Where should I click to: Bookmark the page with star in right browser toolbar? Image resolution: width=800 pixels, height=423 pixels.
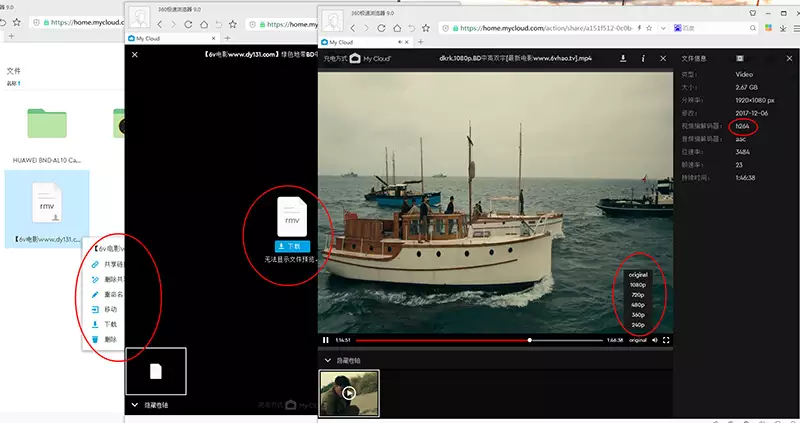pos(426,28)
